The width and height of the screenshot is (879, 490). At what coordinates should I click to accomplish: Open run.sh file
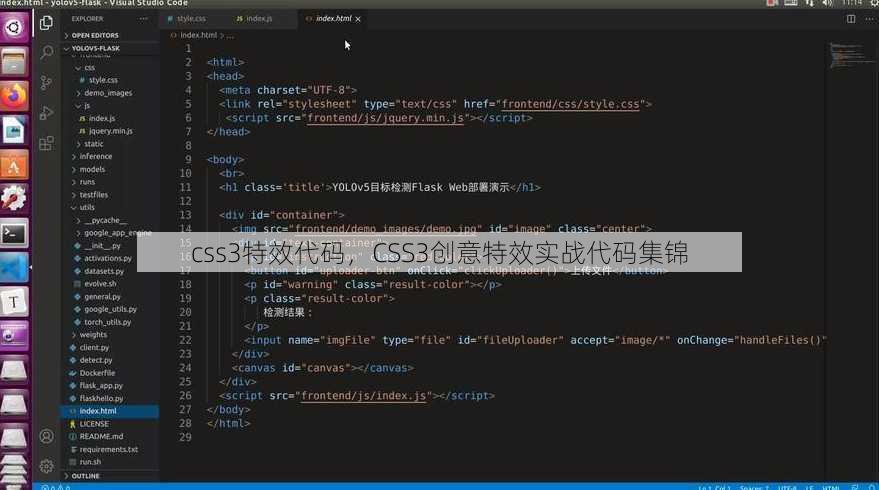click(x=90, y=462)
